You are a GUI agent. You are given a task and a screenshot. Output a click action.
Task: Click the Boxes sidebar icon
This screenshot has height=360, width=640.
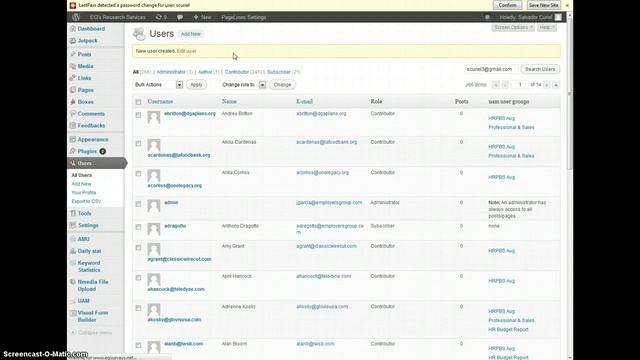point(73,102)
